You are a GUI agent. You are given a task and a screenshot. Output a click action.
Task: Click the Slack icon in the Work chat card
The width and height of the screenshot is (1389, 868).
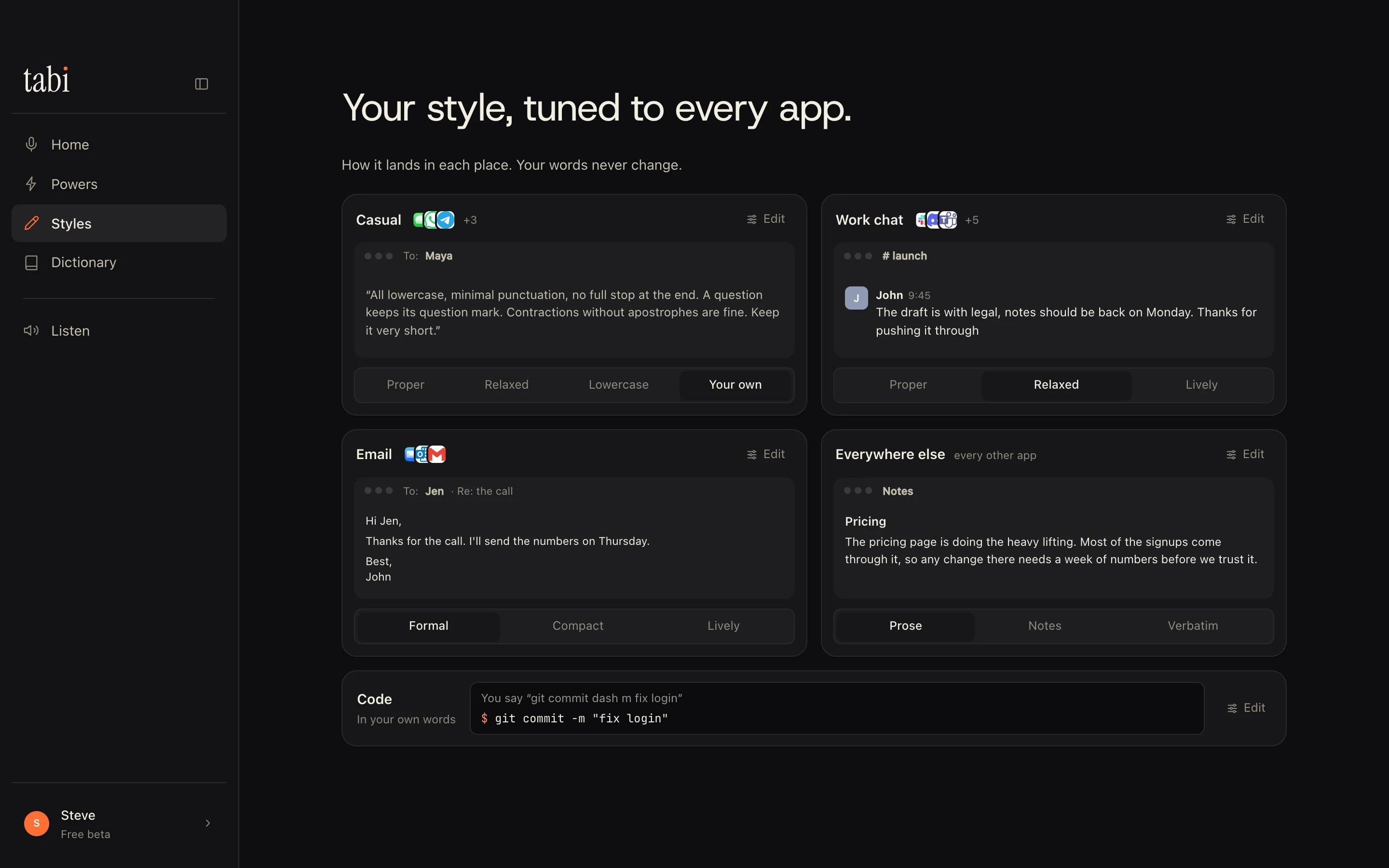922,220
